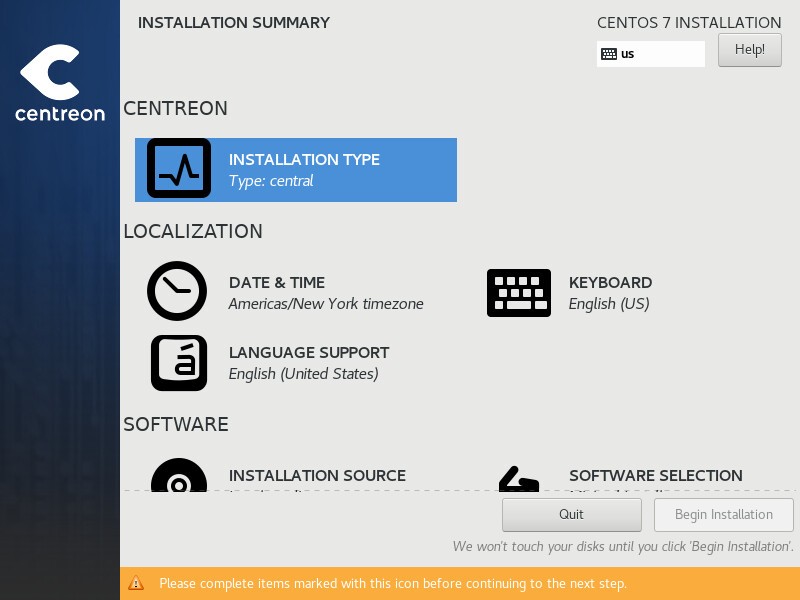Click the 'SOFTWARE SELECTION' label
Image resolution: width=800 pixels, height=600 pixels.
[655, 475]
